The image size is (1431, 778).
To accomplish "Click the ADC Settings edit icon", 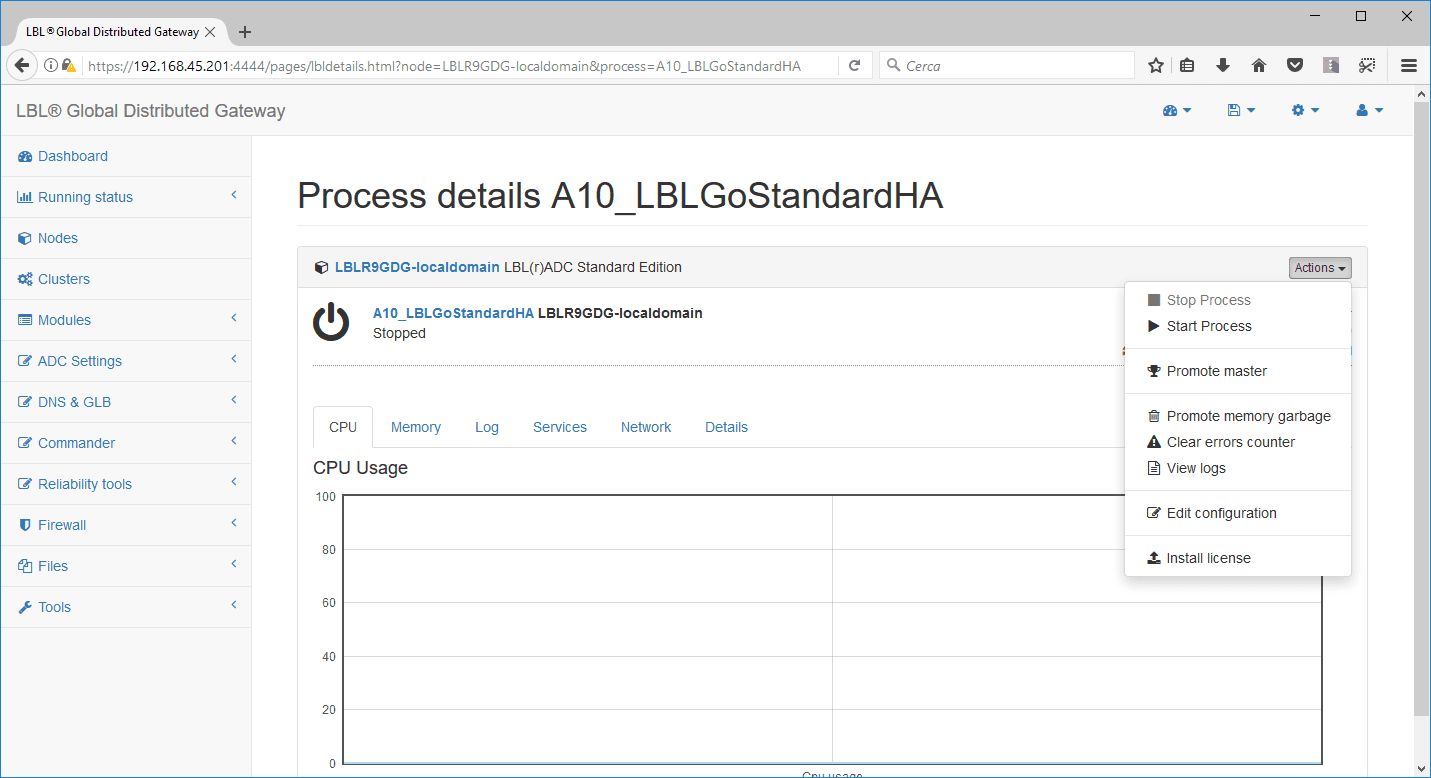I will (x=25, y=362).
